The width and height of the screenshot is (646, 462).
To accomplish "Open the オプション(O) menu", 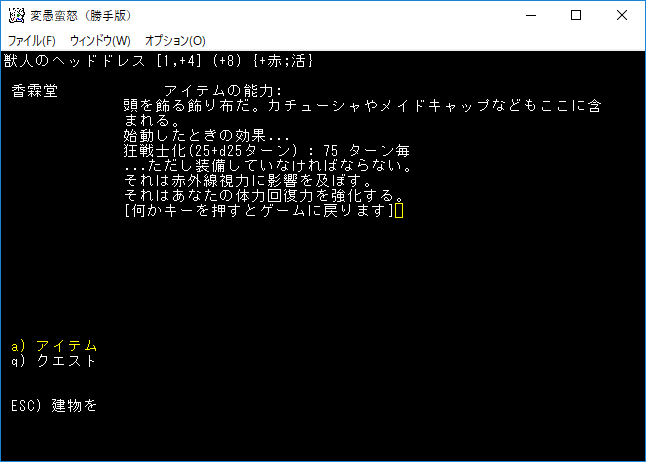I will pos(175,41).
